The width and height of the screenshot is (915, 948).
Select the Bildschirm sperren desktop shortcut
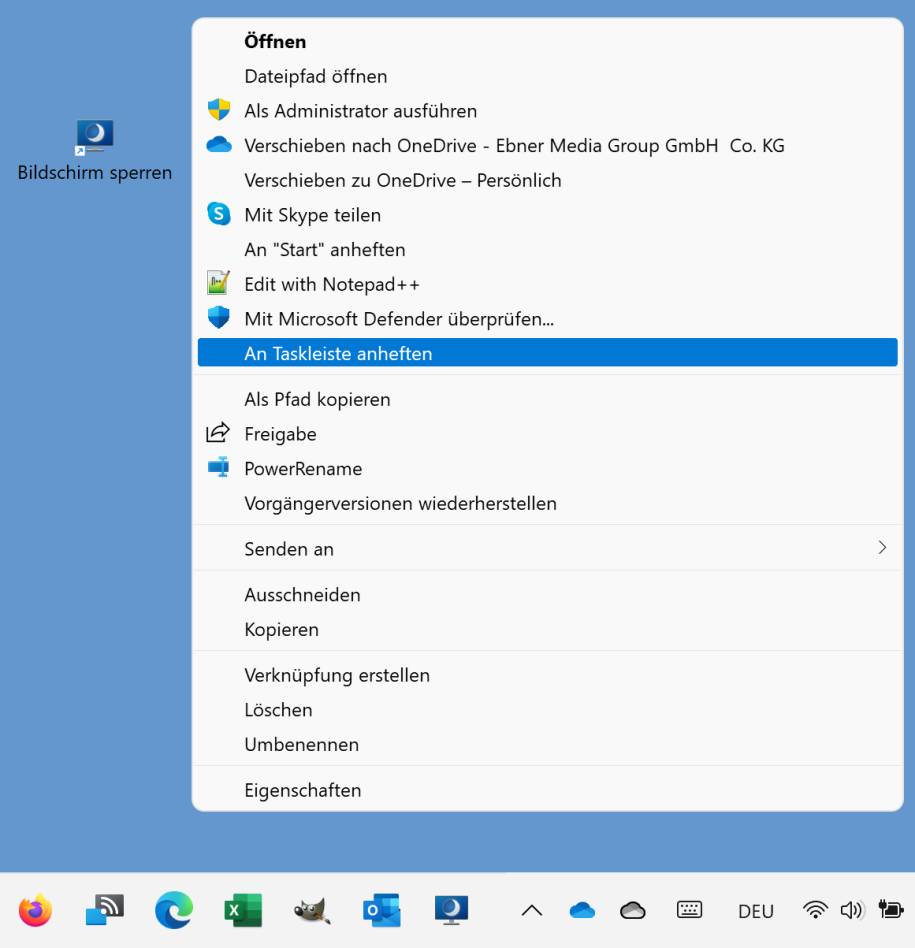tap(94, 150)
